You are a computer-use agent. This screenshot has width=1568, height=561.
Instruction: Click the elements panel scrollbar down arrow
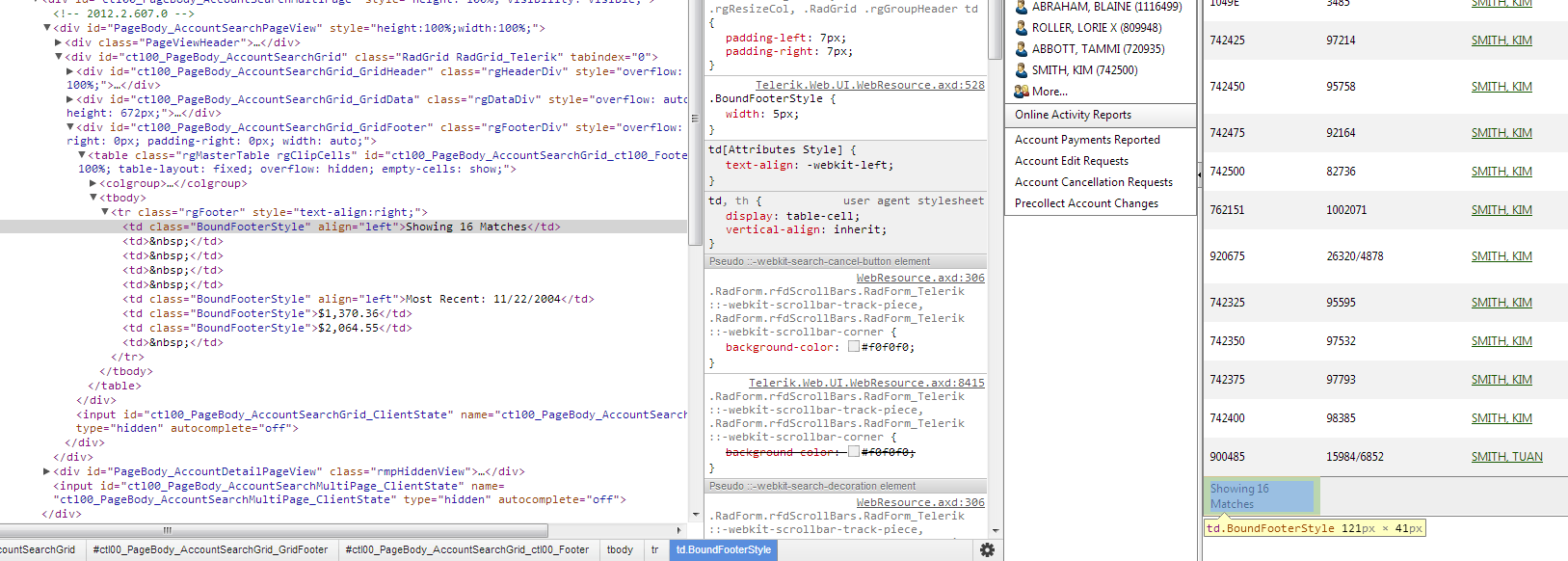(x=696, y=516)
